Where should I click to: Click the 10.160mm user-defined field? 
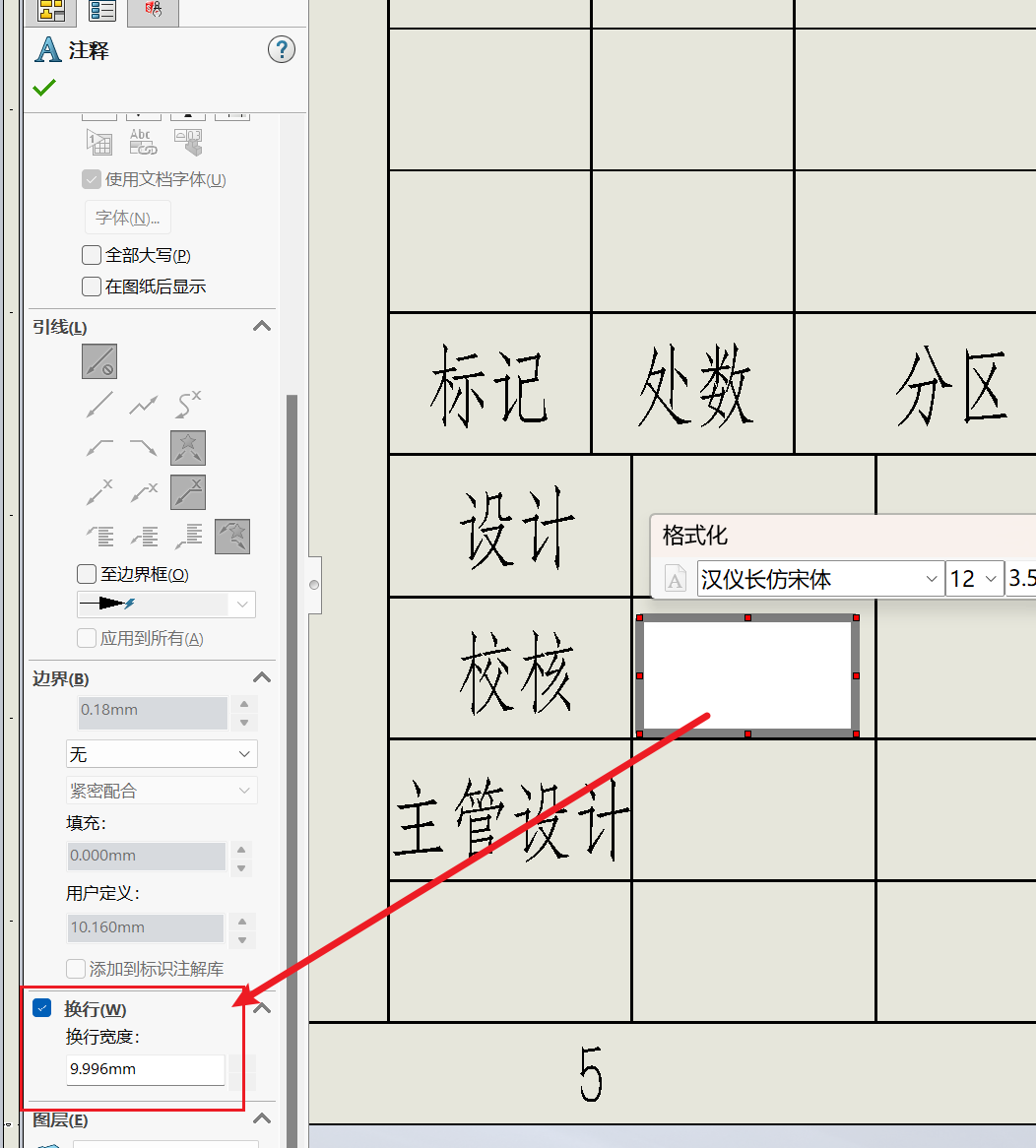pos(146,927)
